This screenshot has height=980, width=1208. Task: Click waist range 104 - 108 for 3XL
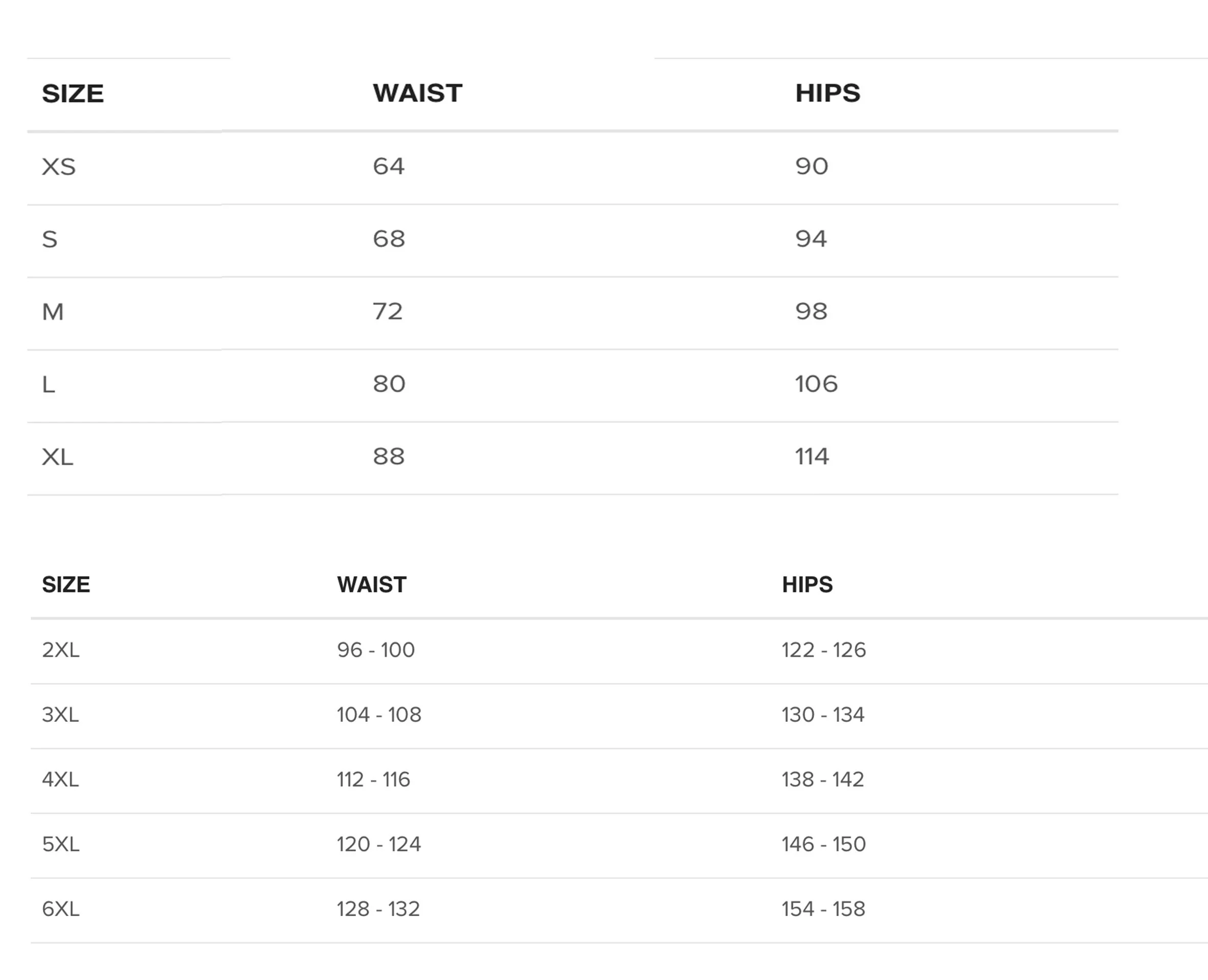pos(379,715)
